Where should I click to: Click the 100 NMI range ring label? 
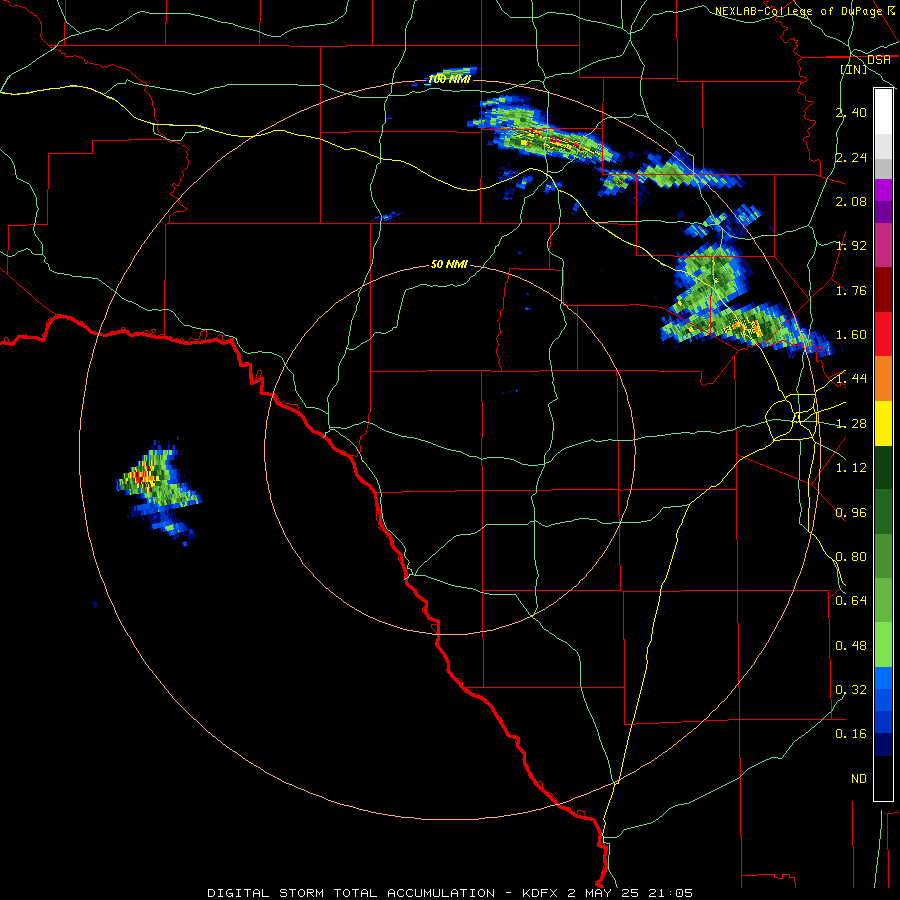[449, 79]
